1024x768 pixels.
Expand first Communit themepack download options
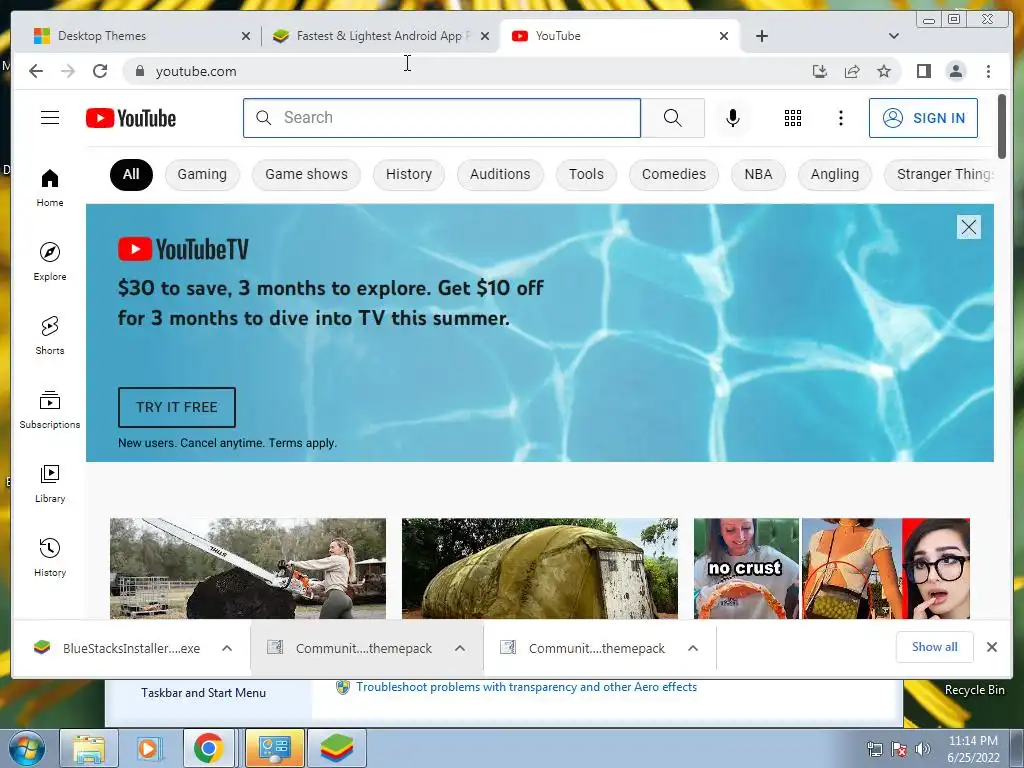coord(460,648)
